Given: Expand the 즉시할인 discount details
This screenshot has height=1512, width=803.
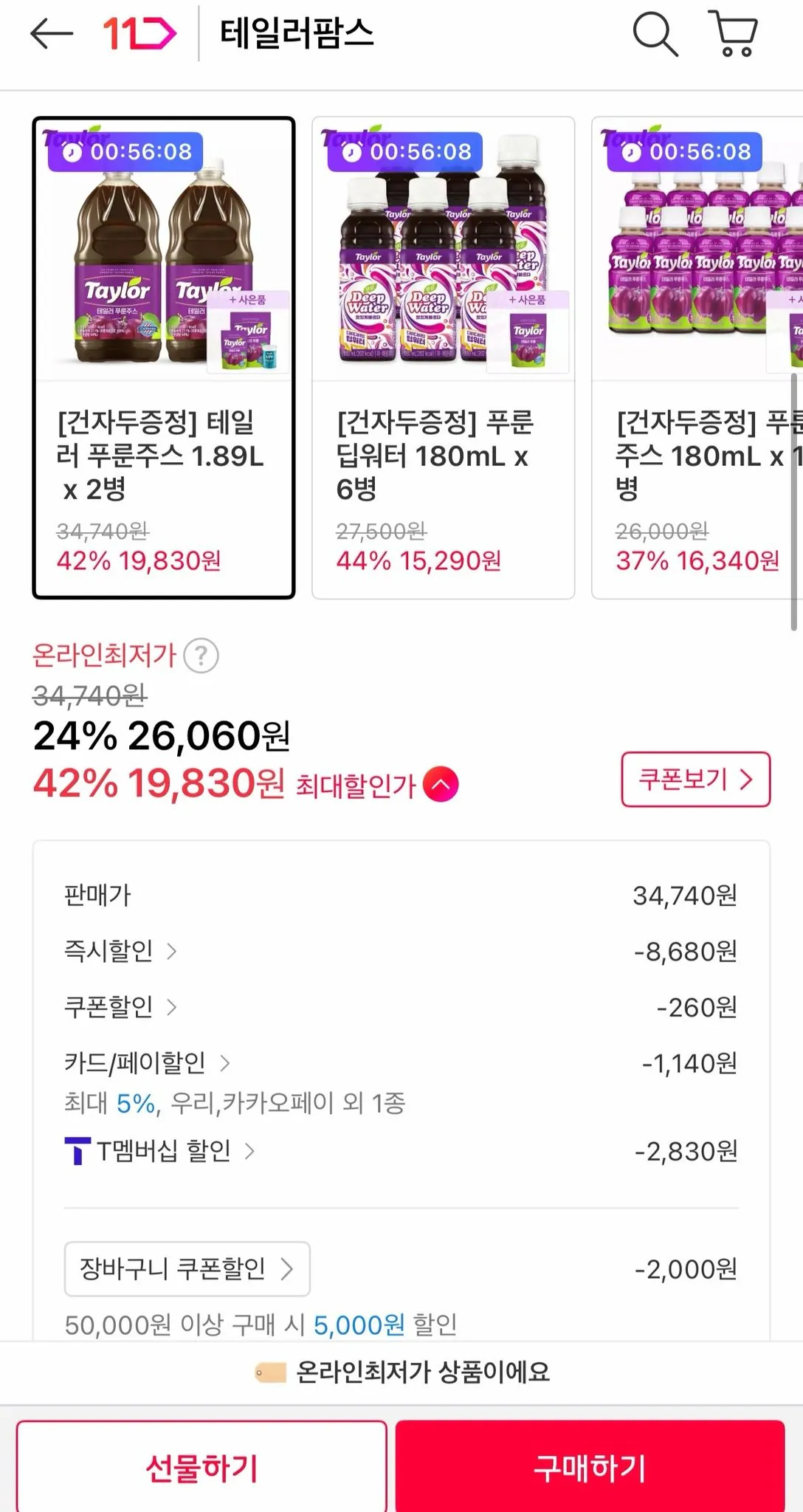Looking at the screenshot, I should (x=120, y=951).
